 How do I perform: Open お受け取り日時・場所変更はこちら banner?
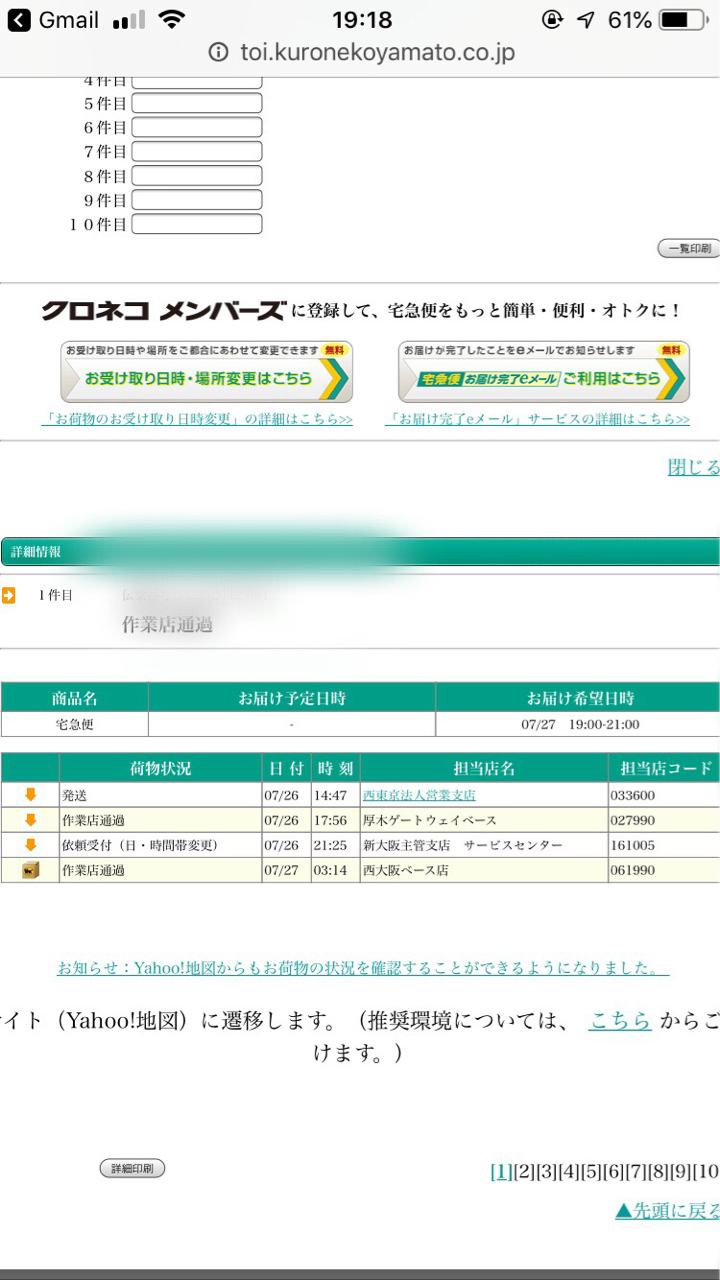206,373
